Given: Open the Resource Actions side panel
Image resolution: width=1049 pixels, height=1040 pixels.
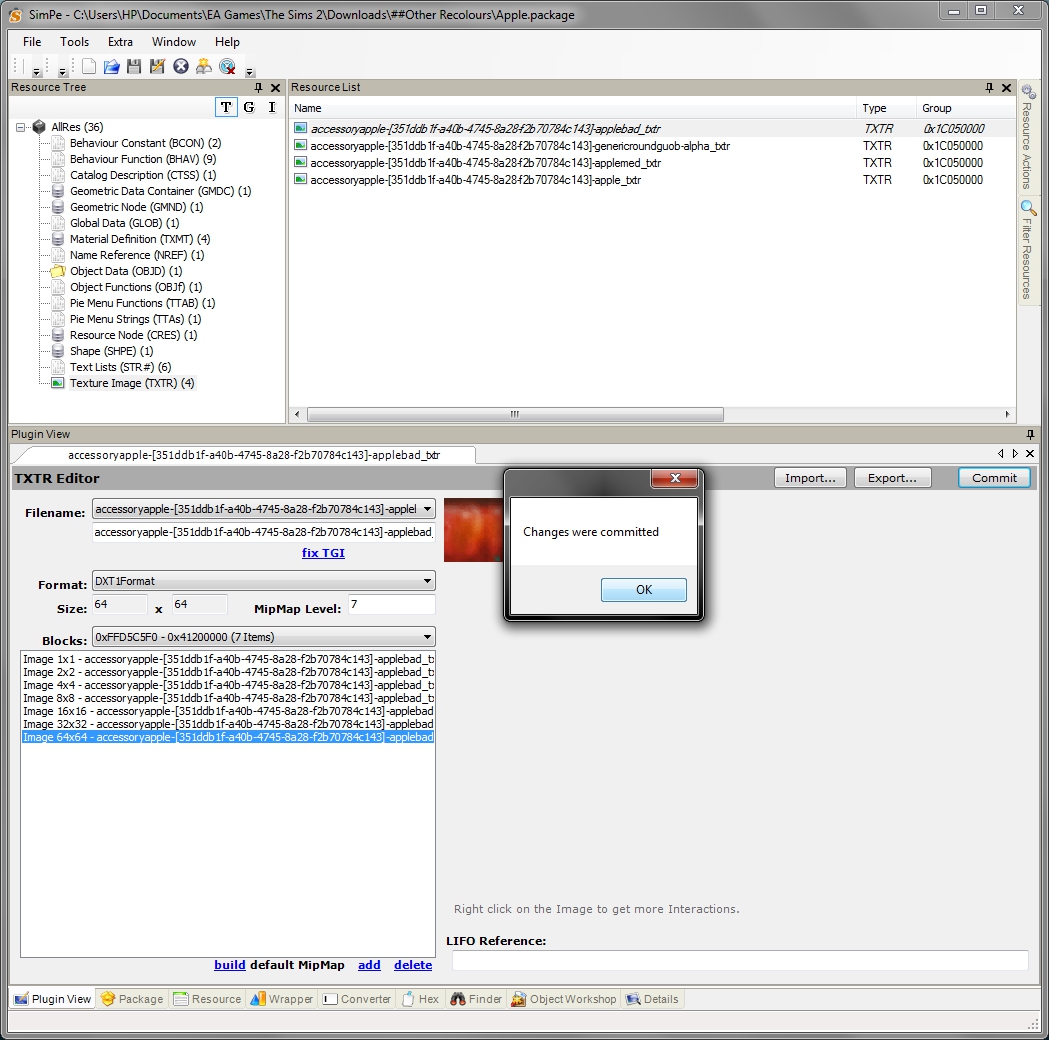Looking at the screenshot, I should [1027, 137].
